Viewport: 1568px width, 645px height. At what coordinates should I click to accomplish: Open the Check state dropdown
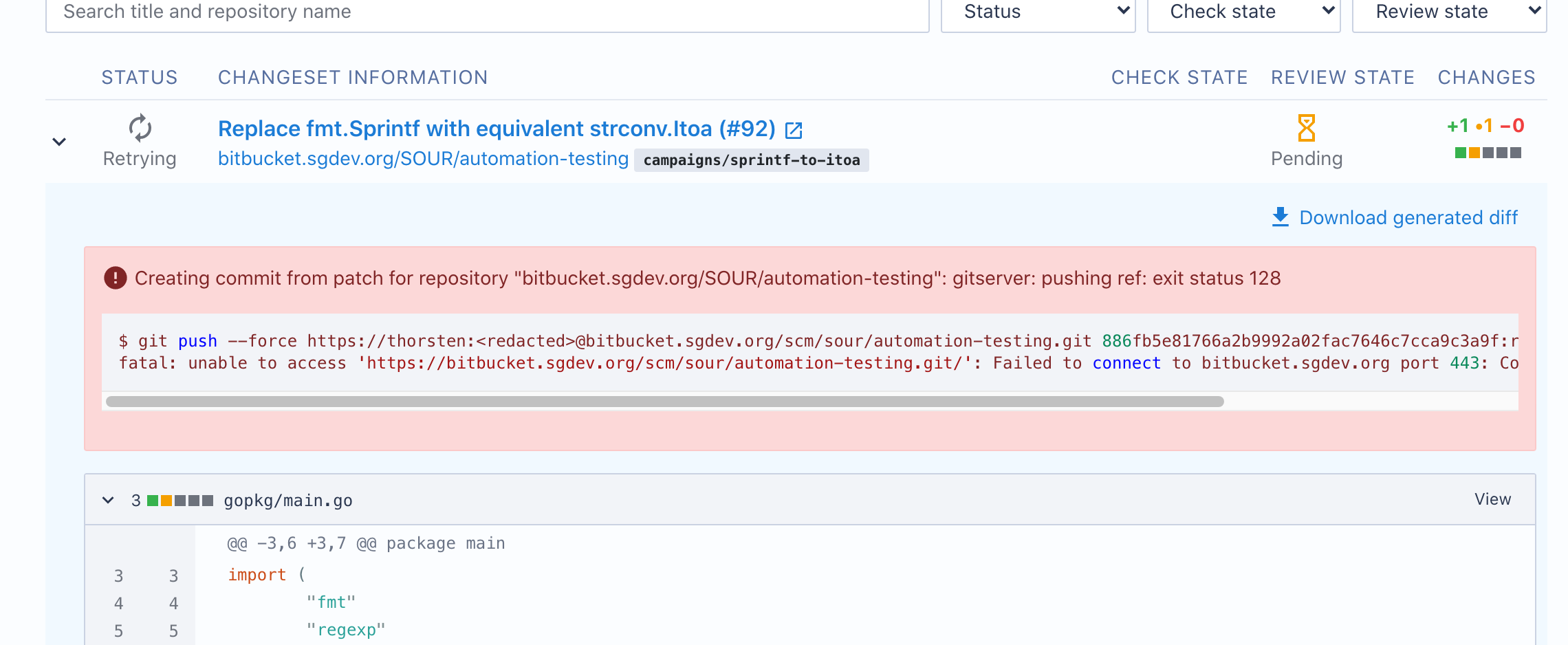(x=1243, y=12)
